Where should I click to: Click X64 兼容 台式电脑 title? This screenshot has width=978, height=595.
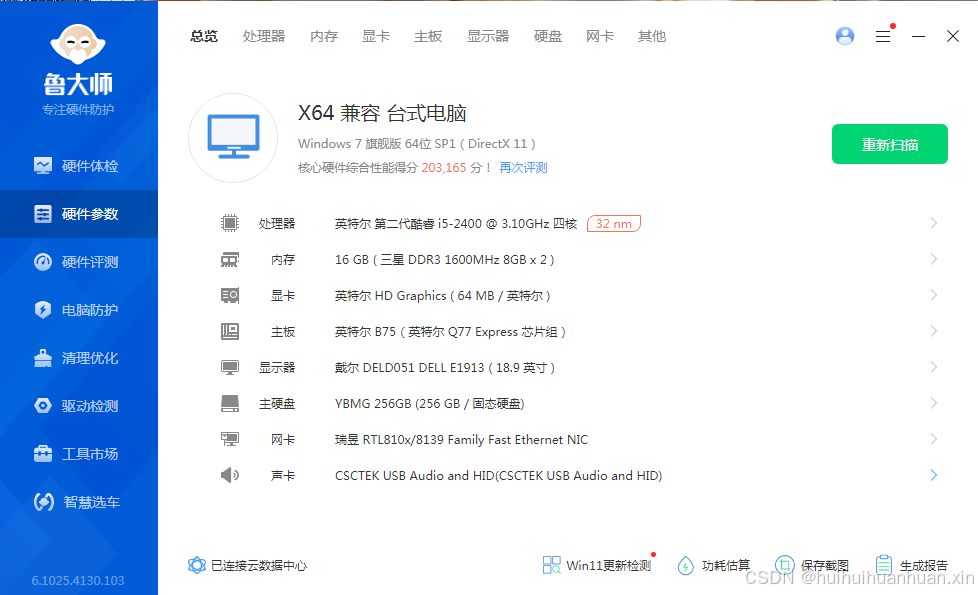[x=382, y=113]
